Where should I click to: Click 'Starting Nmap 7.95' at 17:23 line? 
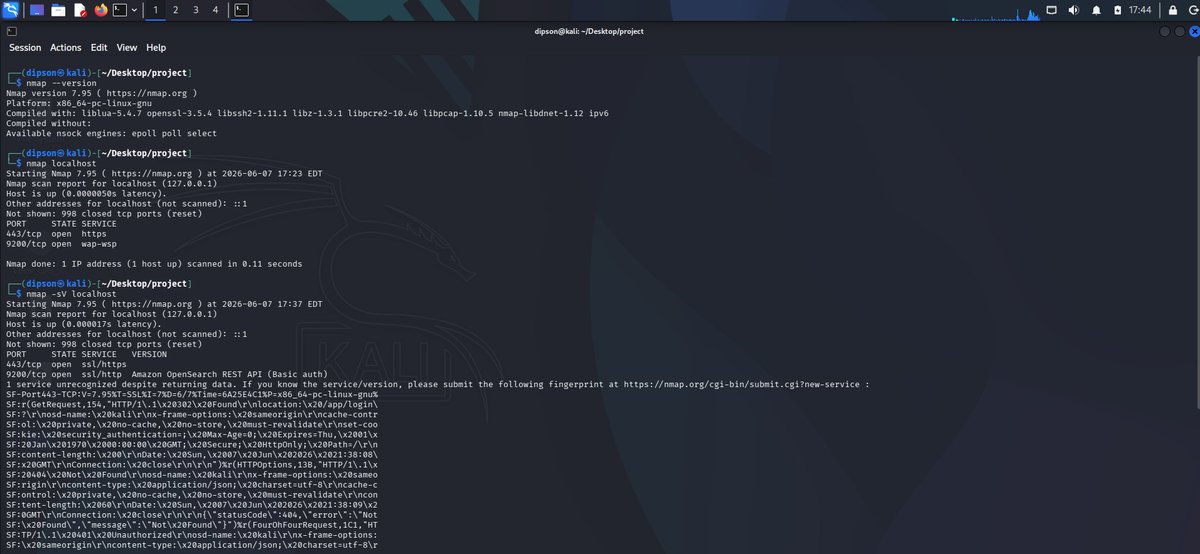click(164, 173)
